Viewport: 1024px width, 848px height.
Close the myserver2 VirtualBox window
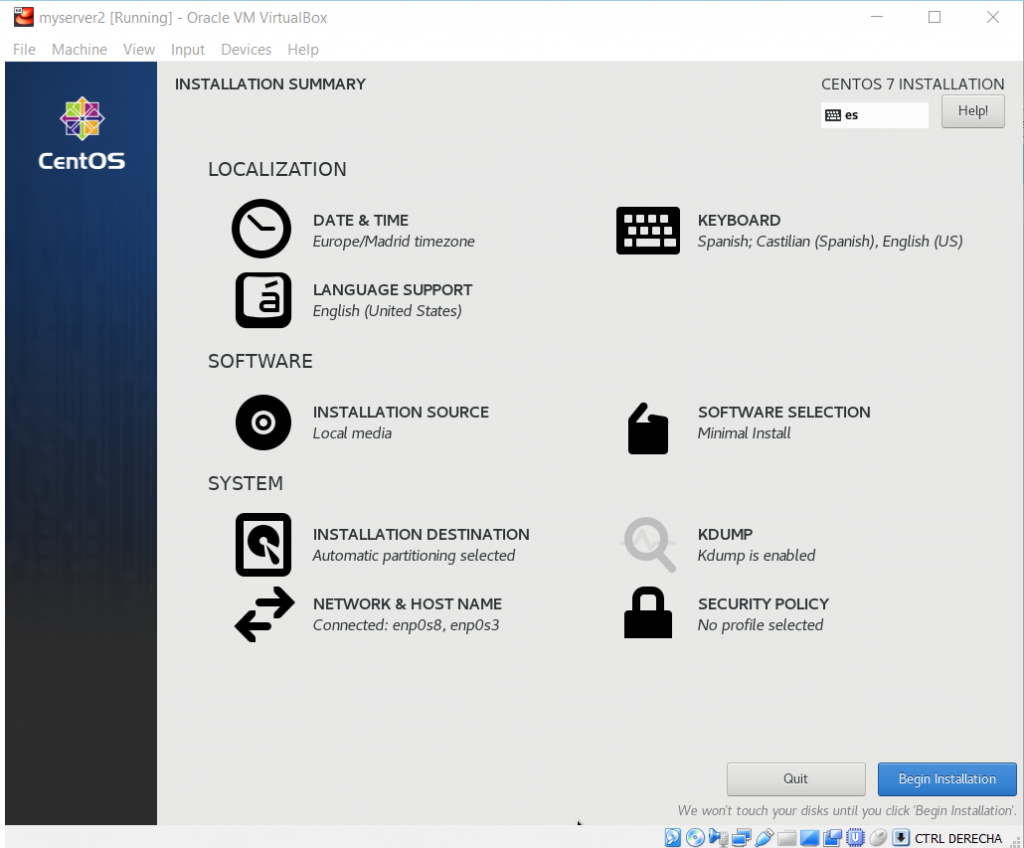point(993,17)
